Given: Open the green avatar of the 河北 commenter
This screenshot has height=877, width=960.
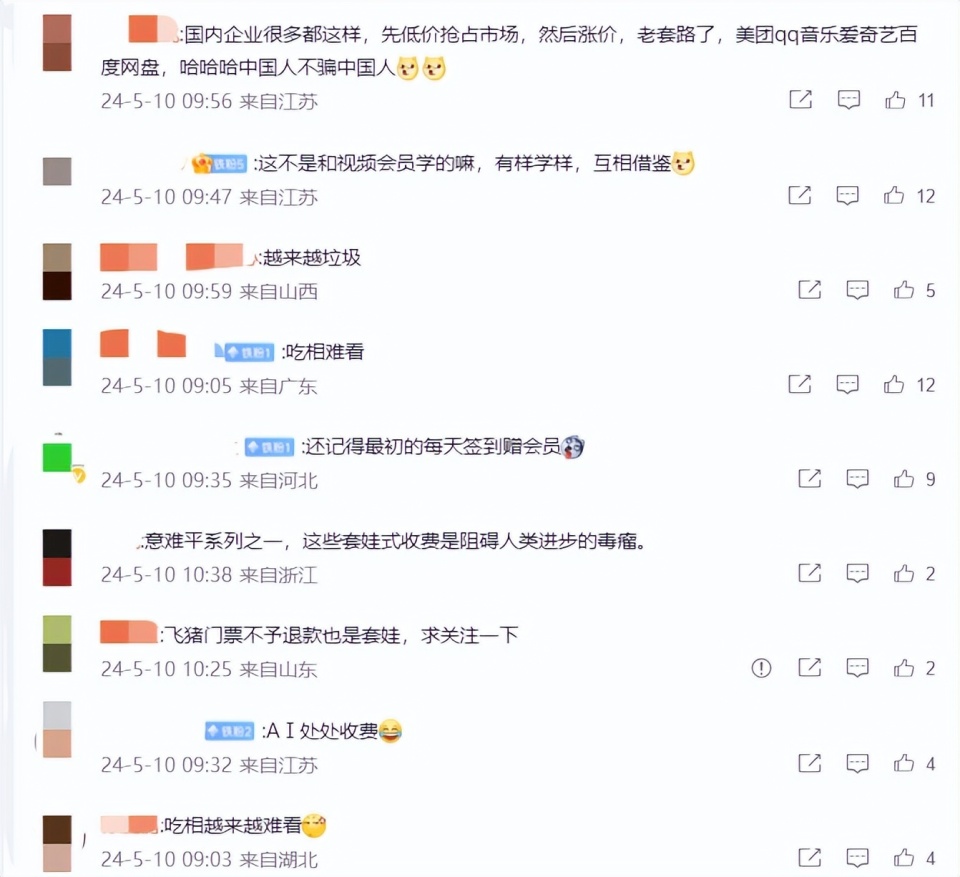Looking at the screenshot, I should coord(57,457).
